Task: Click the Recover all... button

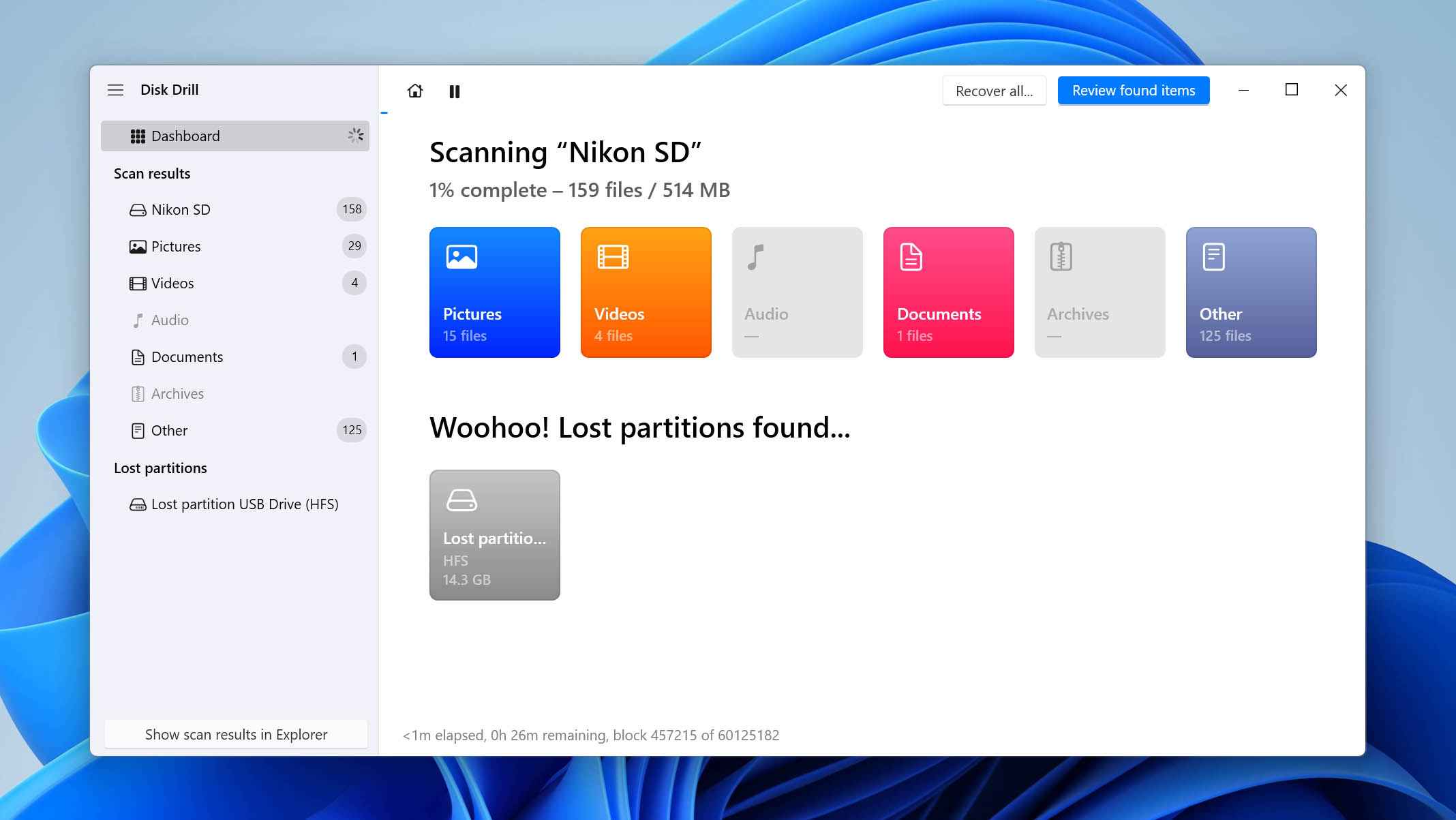Action: [x=994, y=91]
